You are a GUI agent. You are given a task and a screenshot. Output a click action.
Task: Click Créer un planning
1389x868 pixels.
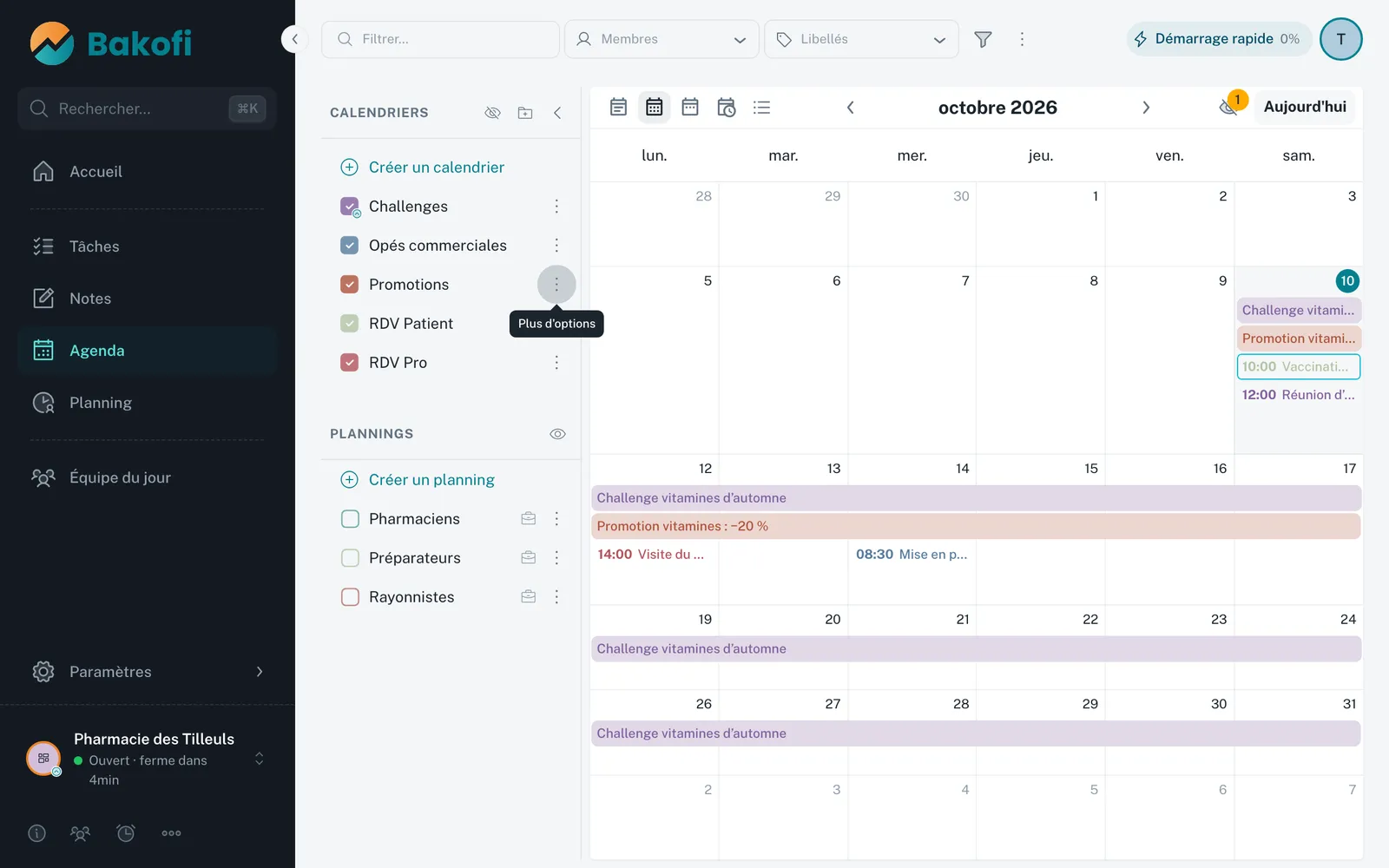[418, 480]
